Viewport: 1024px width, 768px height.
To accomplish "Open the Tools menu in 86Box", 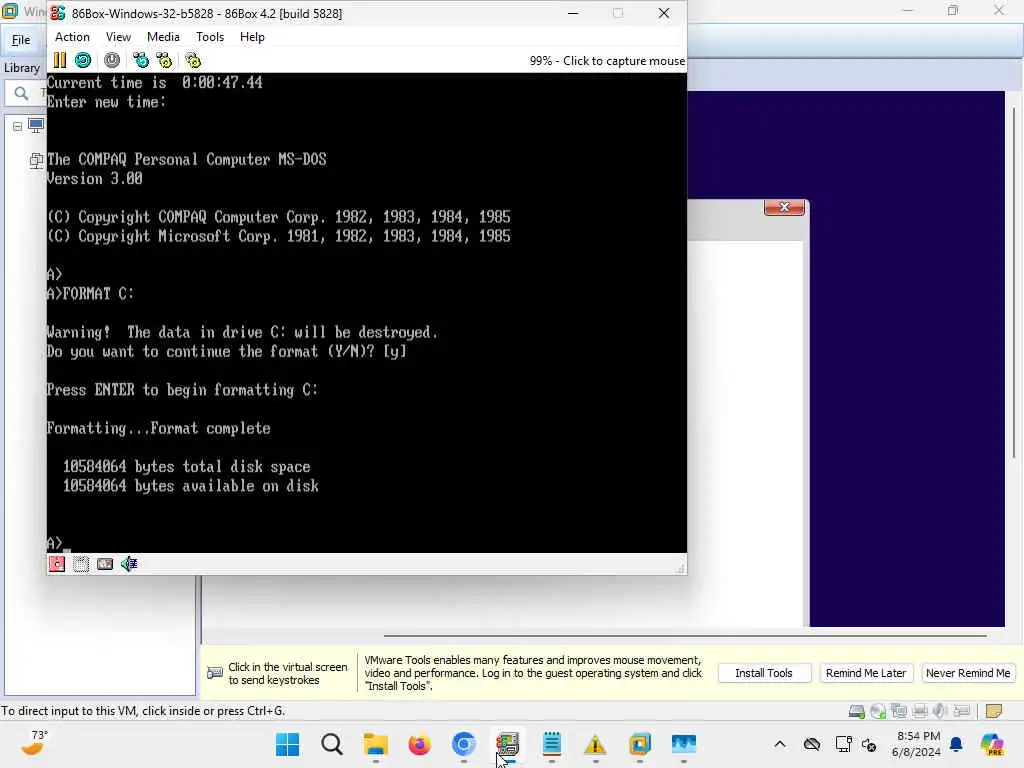I will click(210, 37).
